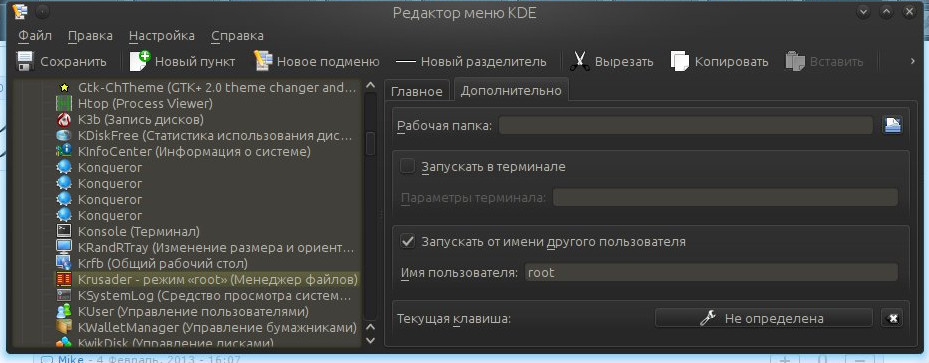Copy the entry with Копировать icon

point(680,61)
